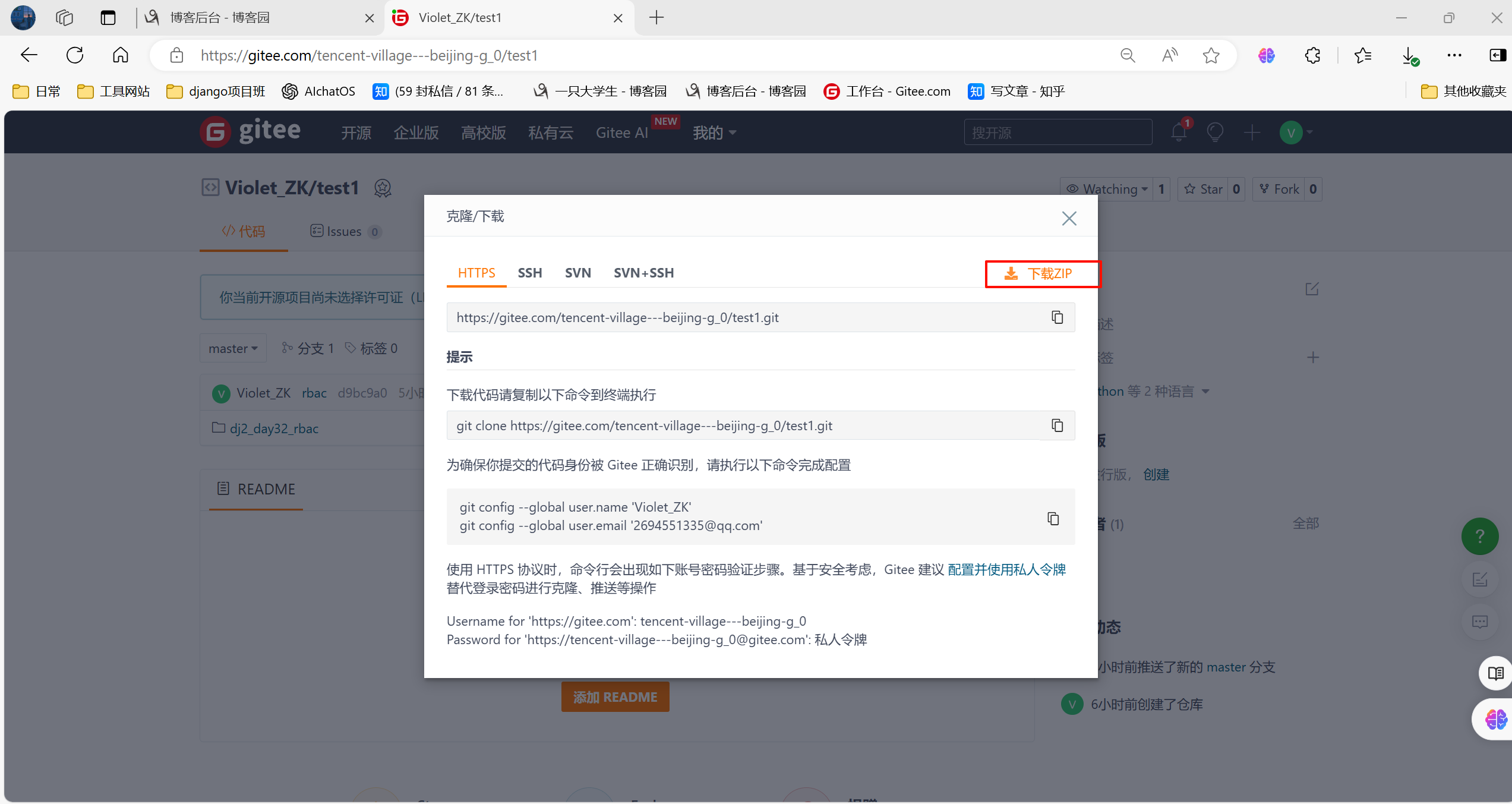This screenshot has width=1512, height=804.
Task: Copy the HTTPS repository URL
Action: (1057, 317)
